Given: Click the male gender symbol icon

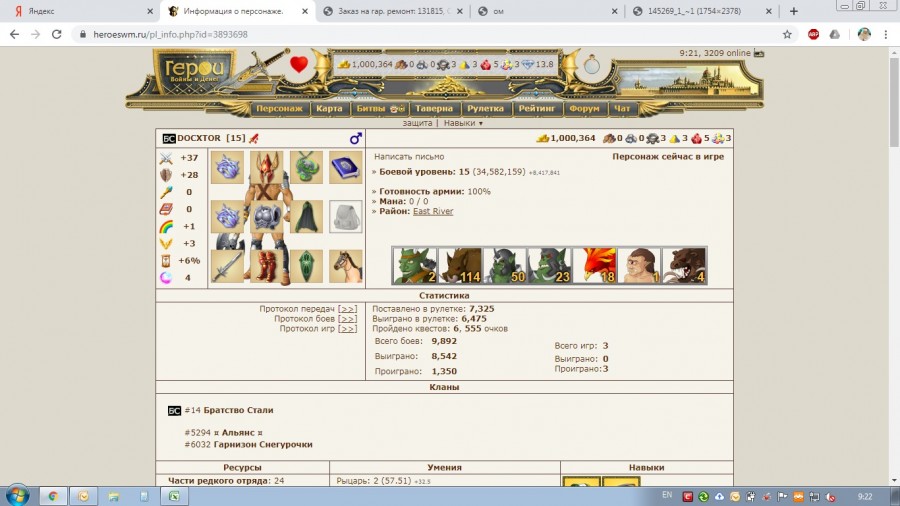Looking at the screenshot, I should (x=355, y=138).
